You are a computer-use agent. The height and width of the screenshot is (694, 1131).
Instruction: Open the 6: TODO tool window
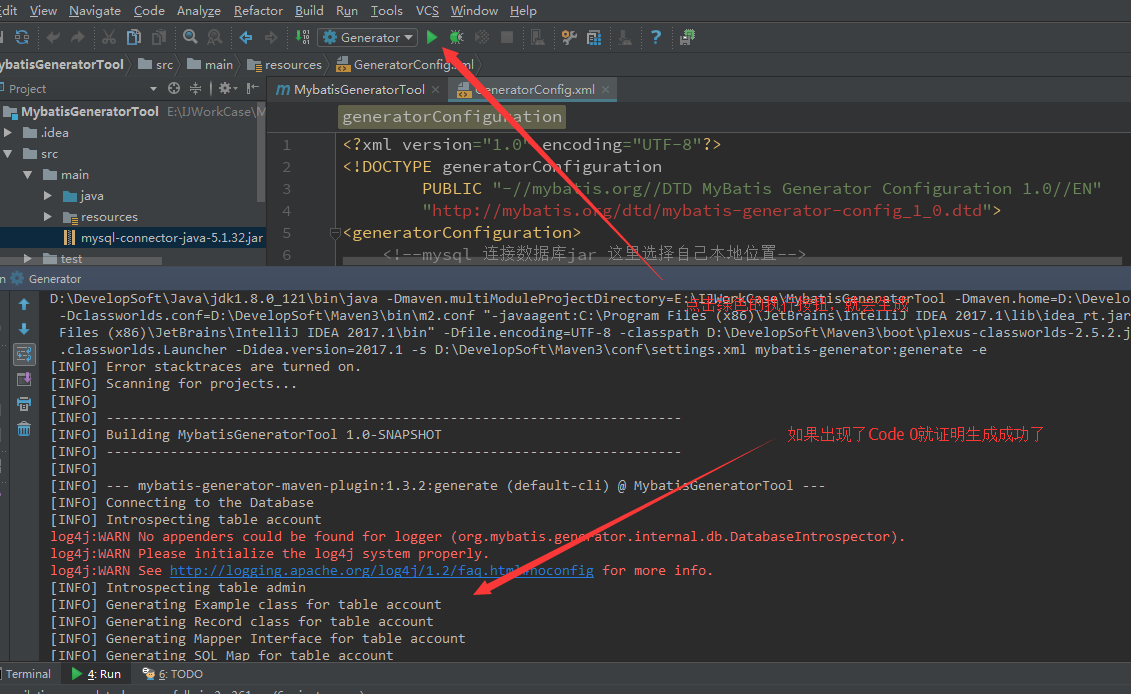(x=173, y=674)
